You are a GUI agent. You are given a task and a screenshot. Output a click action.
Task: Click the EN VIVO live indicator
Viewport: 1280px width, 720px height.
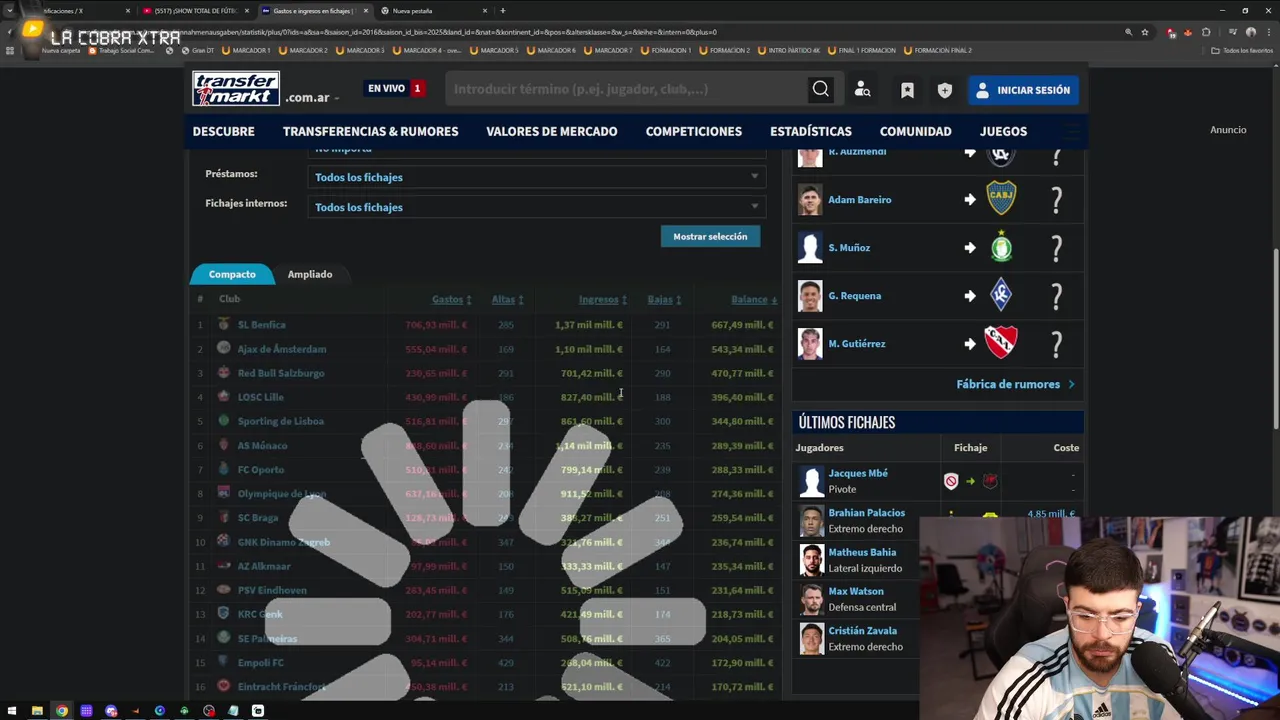pos(395,89)
